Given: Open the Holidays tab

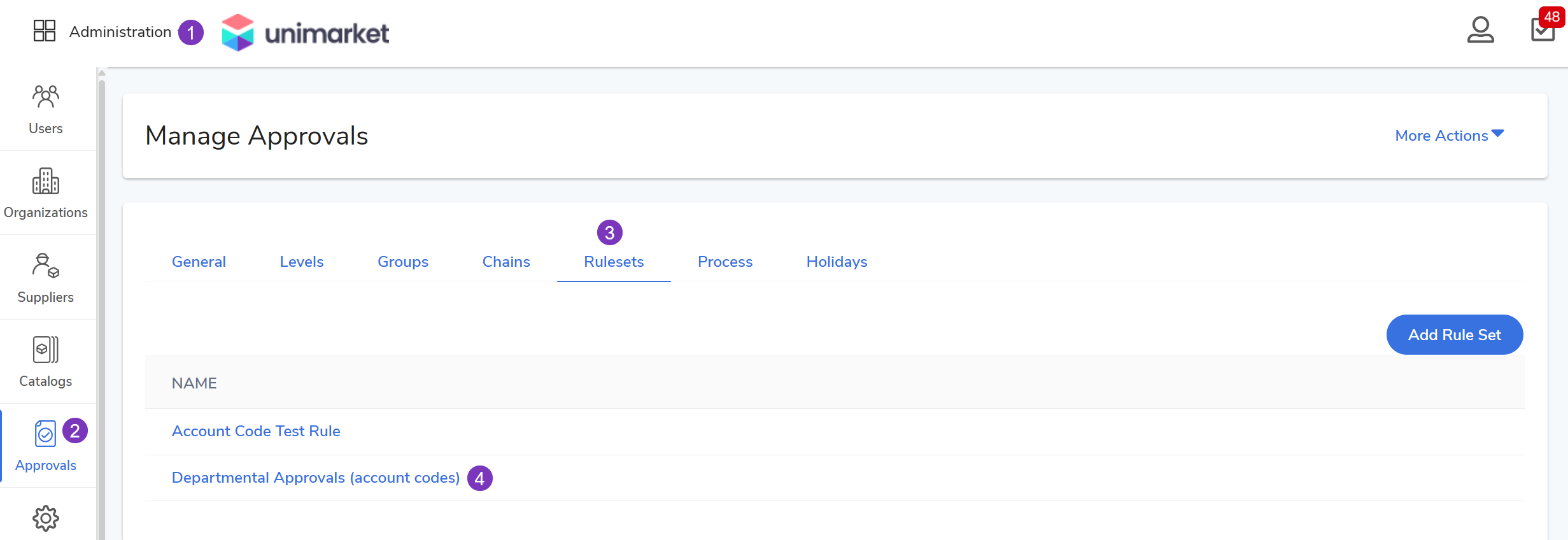Looking at the screenshot, I should (837, 262).
